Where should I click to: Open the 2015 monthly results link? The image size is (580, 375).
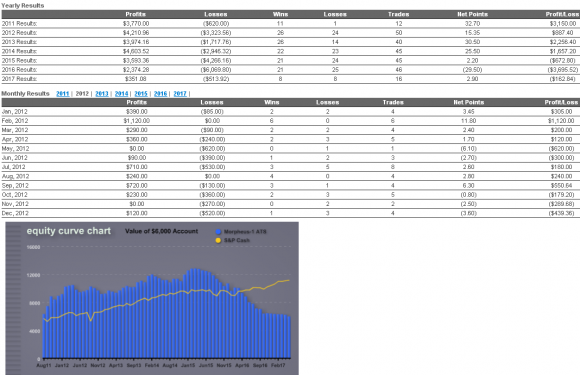click(141, 94)
